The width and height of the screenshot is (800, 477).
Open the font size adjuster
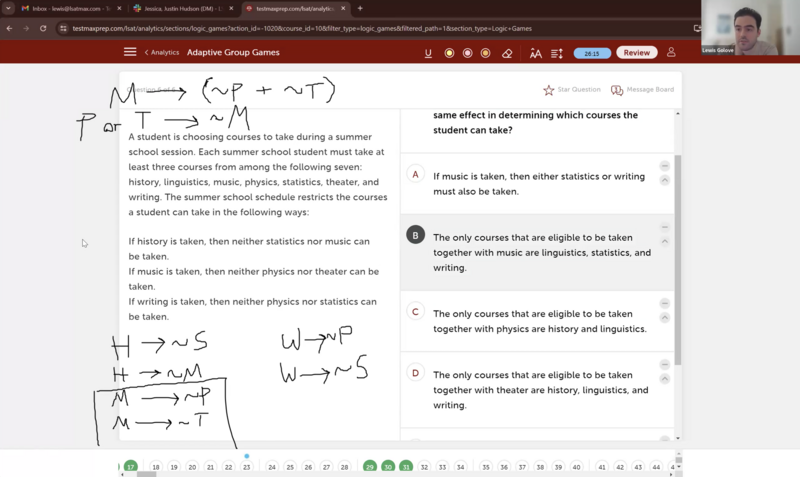tap(536, 53)
